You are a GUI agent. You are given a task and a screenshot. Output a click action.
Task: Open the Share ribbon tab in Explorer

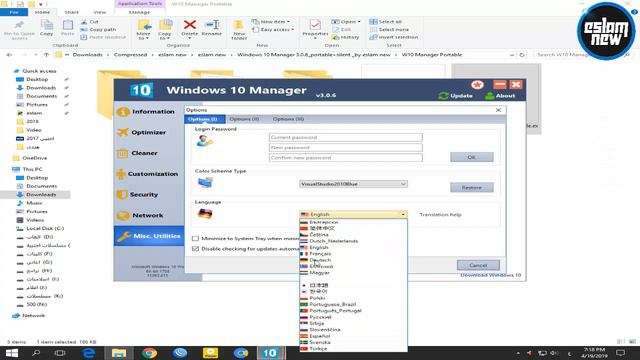pos(71,12)
